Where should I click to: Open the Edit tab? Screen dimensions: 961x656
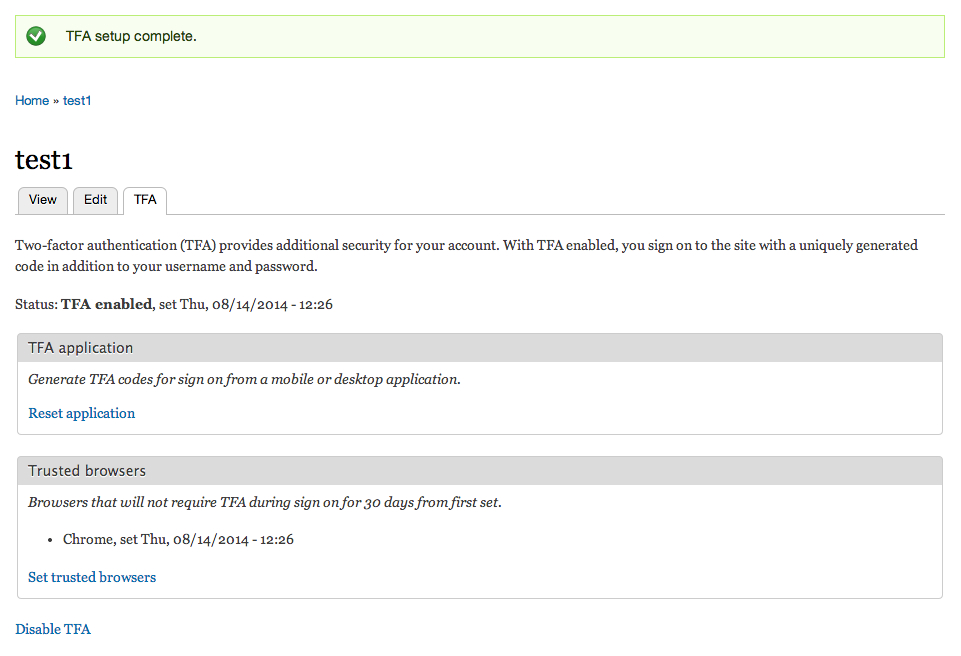(95, 200)
